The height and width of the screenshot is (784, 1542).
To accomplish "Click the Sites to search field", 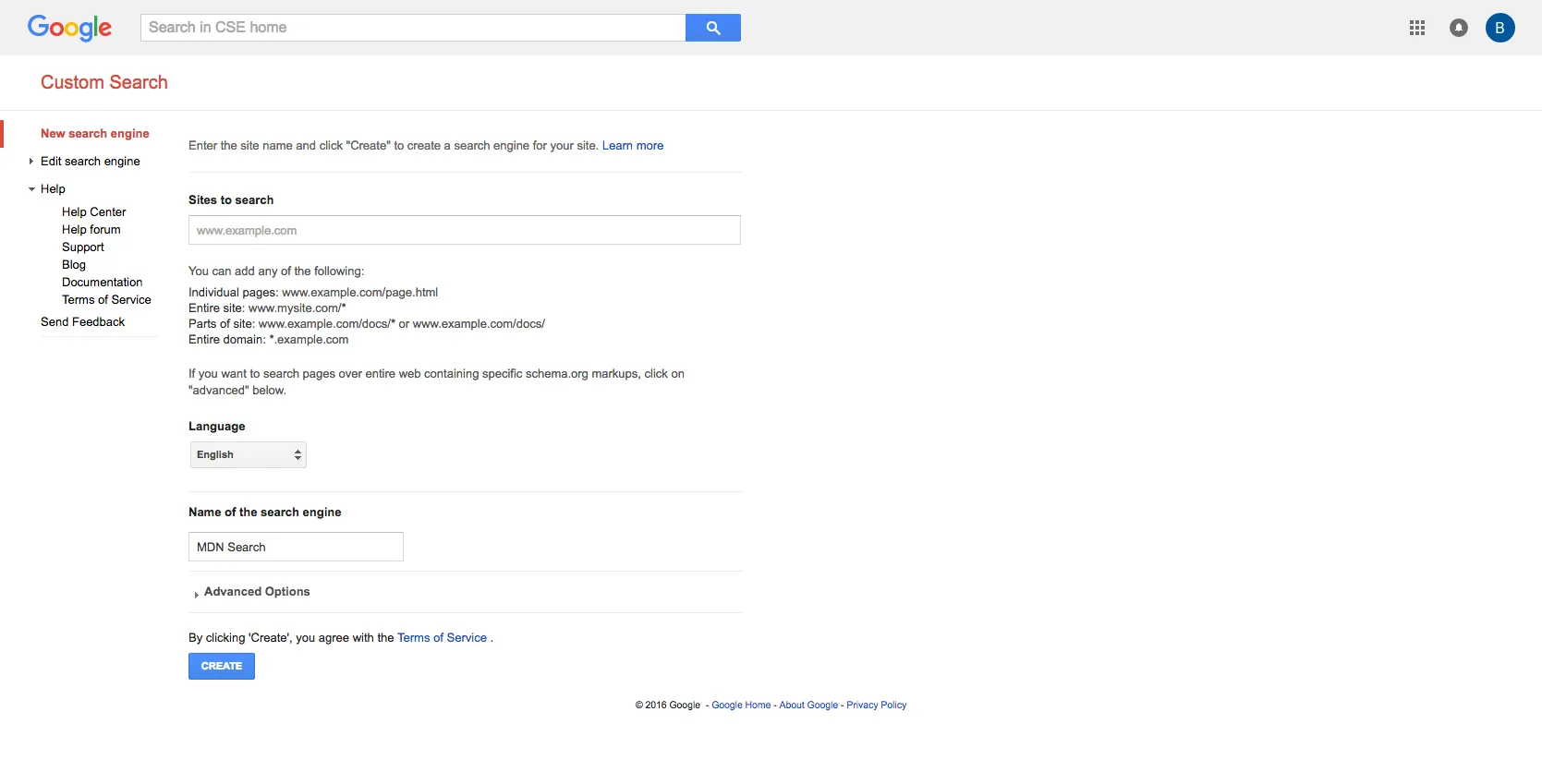I will tap(464, 230).
